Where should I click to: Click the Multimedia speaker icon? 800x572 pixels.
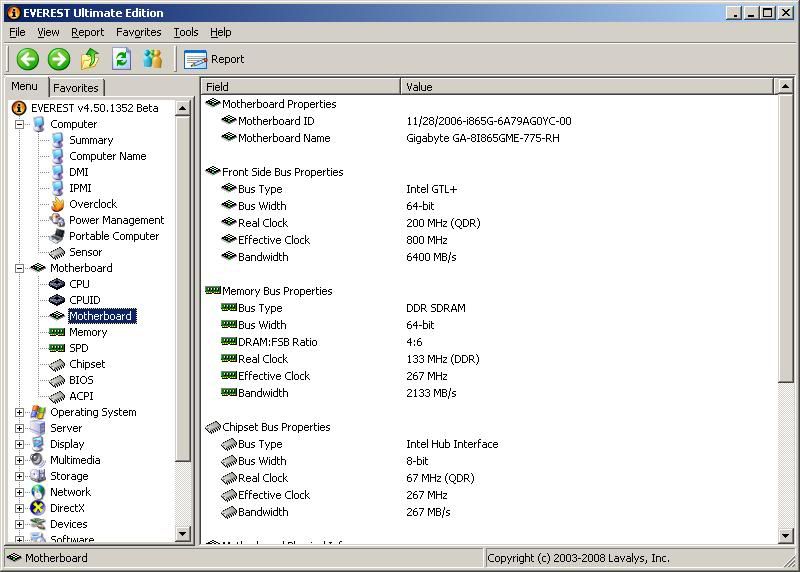coord(38,460)
